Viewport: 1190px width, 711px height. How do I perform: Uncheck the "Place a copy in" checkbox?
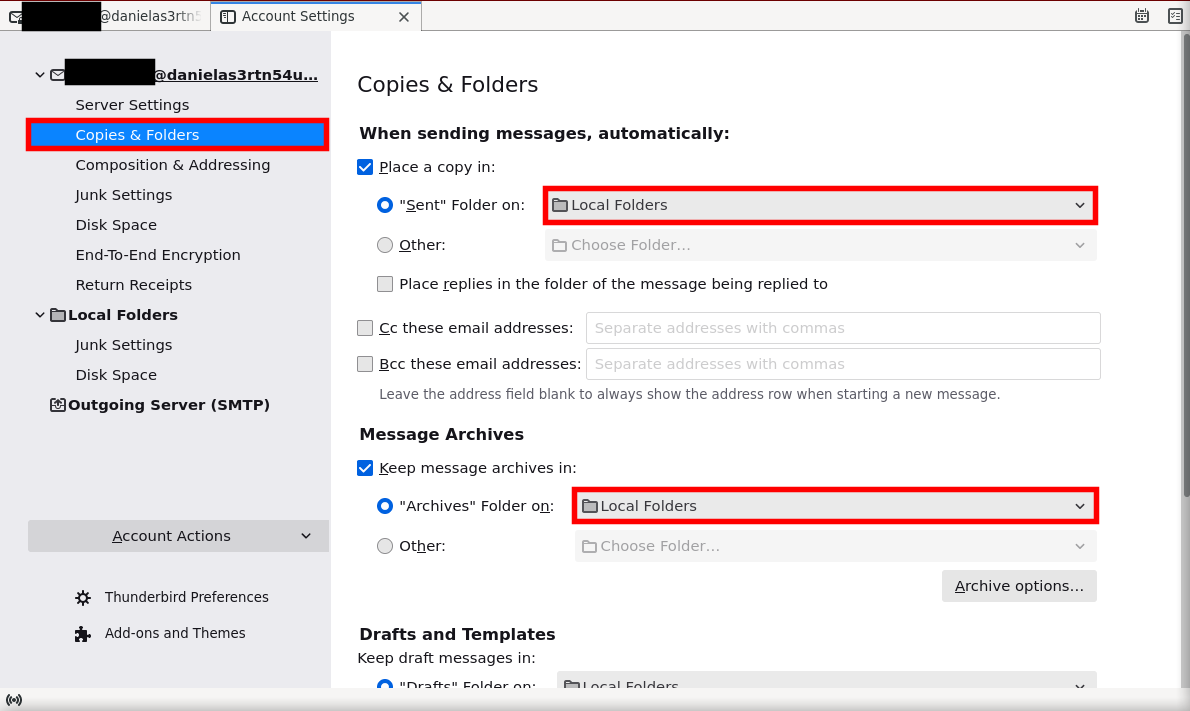[x=365, y=167]
